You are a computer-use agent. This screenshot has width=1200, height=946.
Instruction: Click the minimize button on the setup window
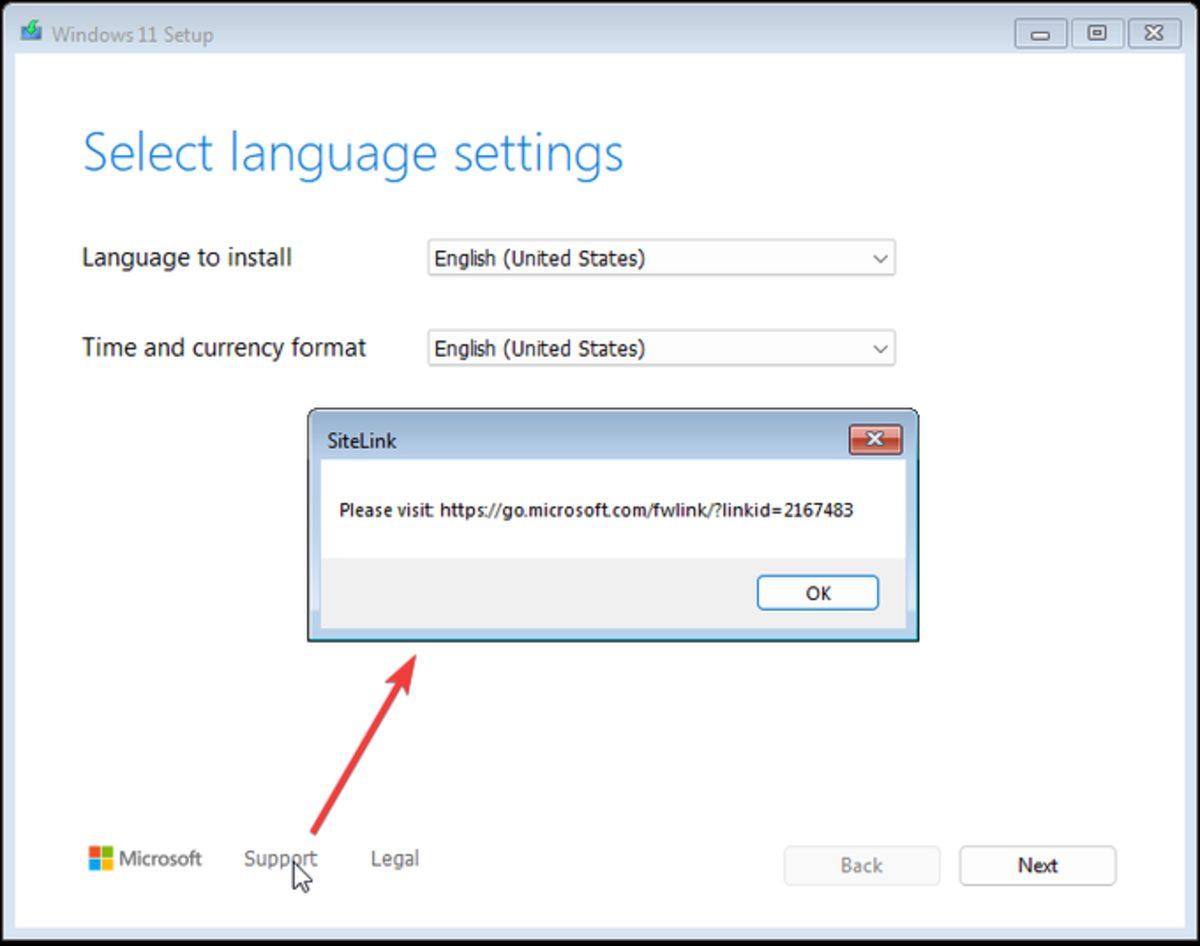1039,33
